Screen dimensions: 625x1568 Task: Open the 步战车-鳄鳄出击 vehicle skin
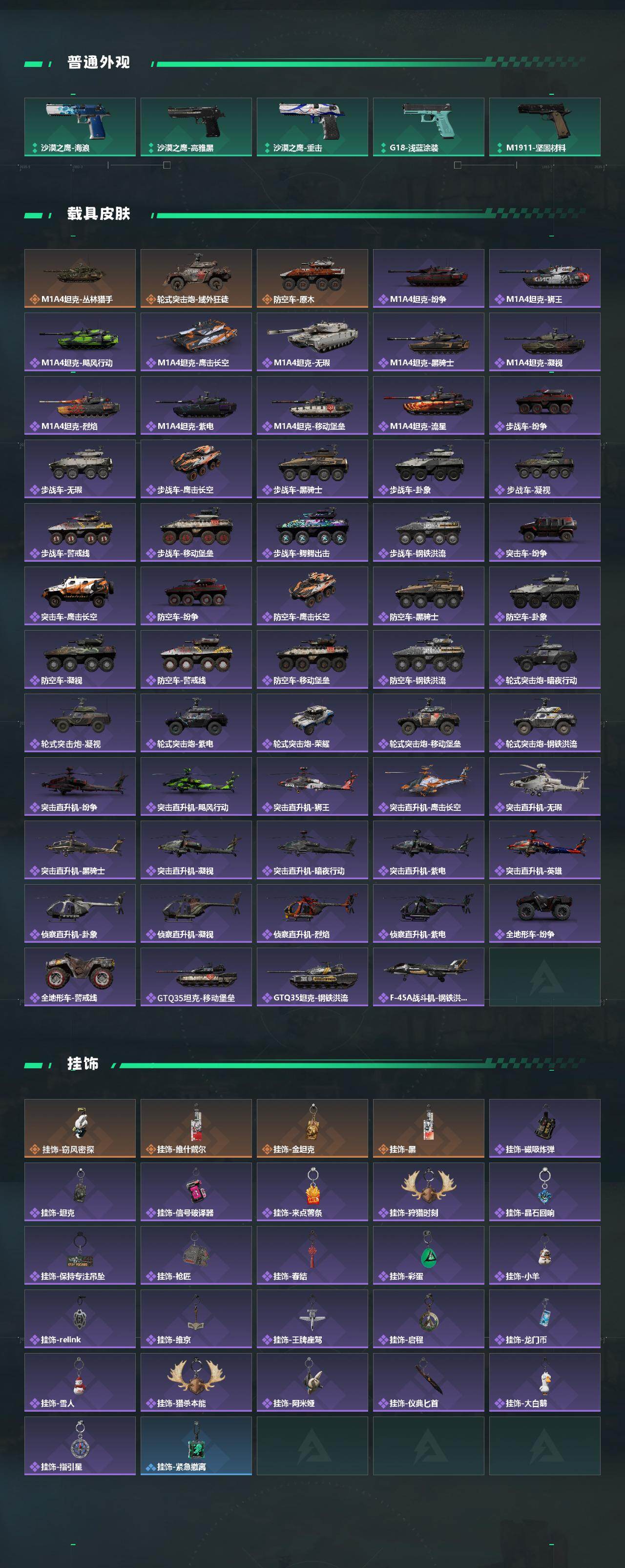[312, 532]
